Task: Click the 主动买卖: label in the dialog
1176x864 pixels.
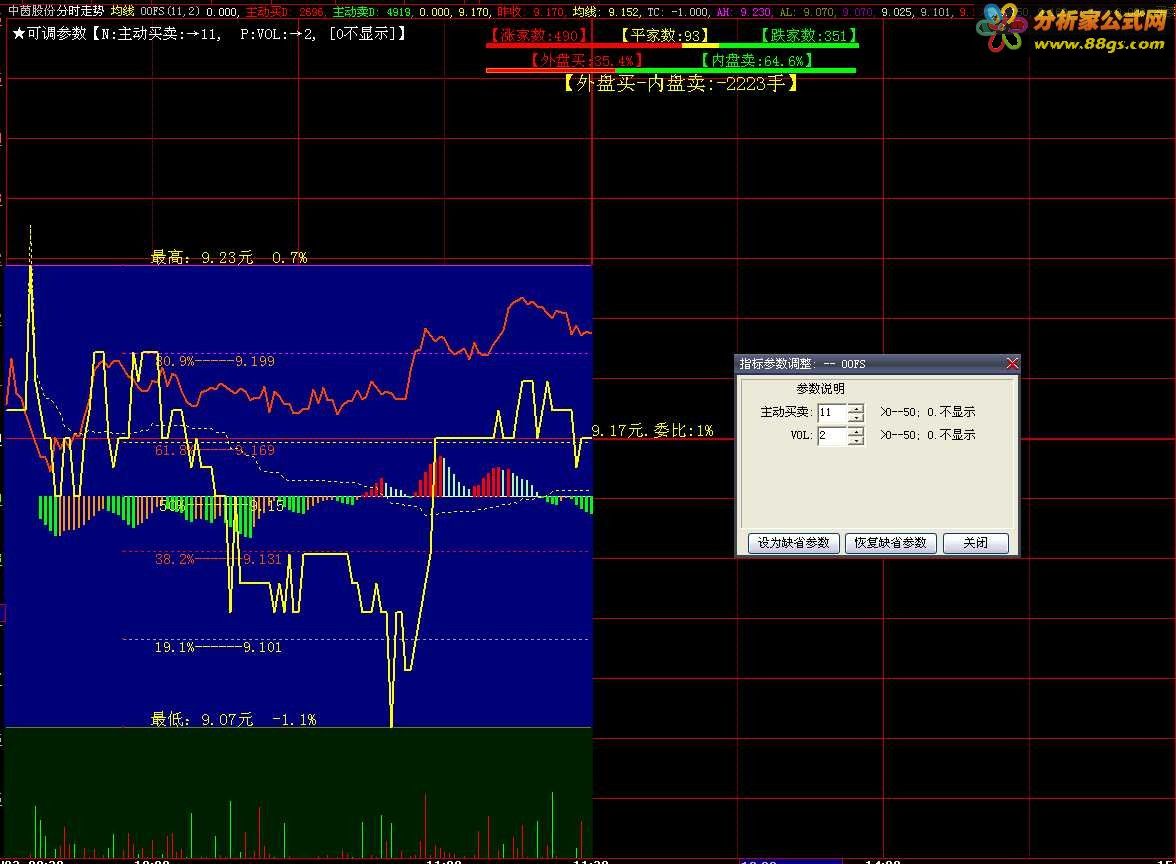Action: click(x=786, y=412)
